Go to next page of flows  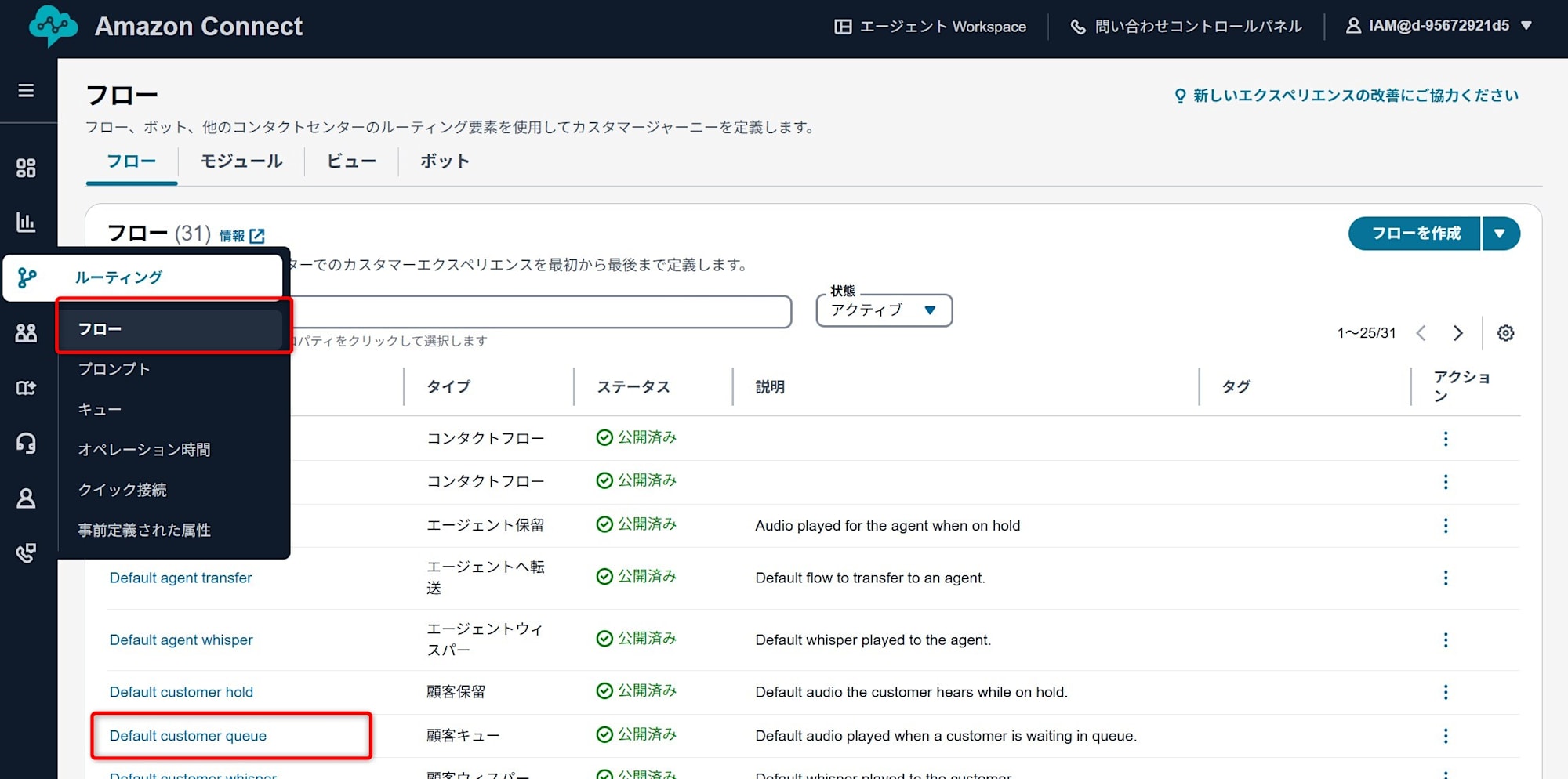pyautogui.click(x=1458, y=333)
